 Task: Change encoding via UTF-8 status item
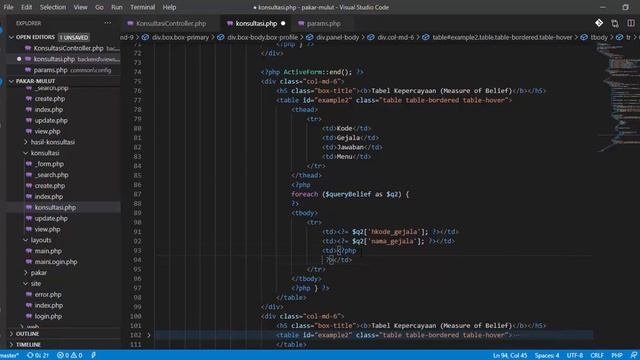575,355
